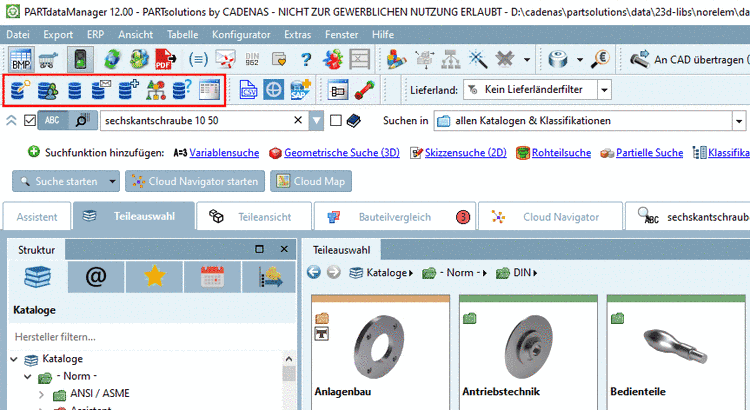The image size is (750, 410).
Task: Open the favorites star tab in Struktur
Action: pyautogui.click(x=154, y=277)
